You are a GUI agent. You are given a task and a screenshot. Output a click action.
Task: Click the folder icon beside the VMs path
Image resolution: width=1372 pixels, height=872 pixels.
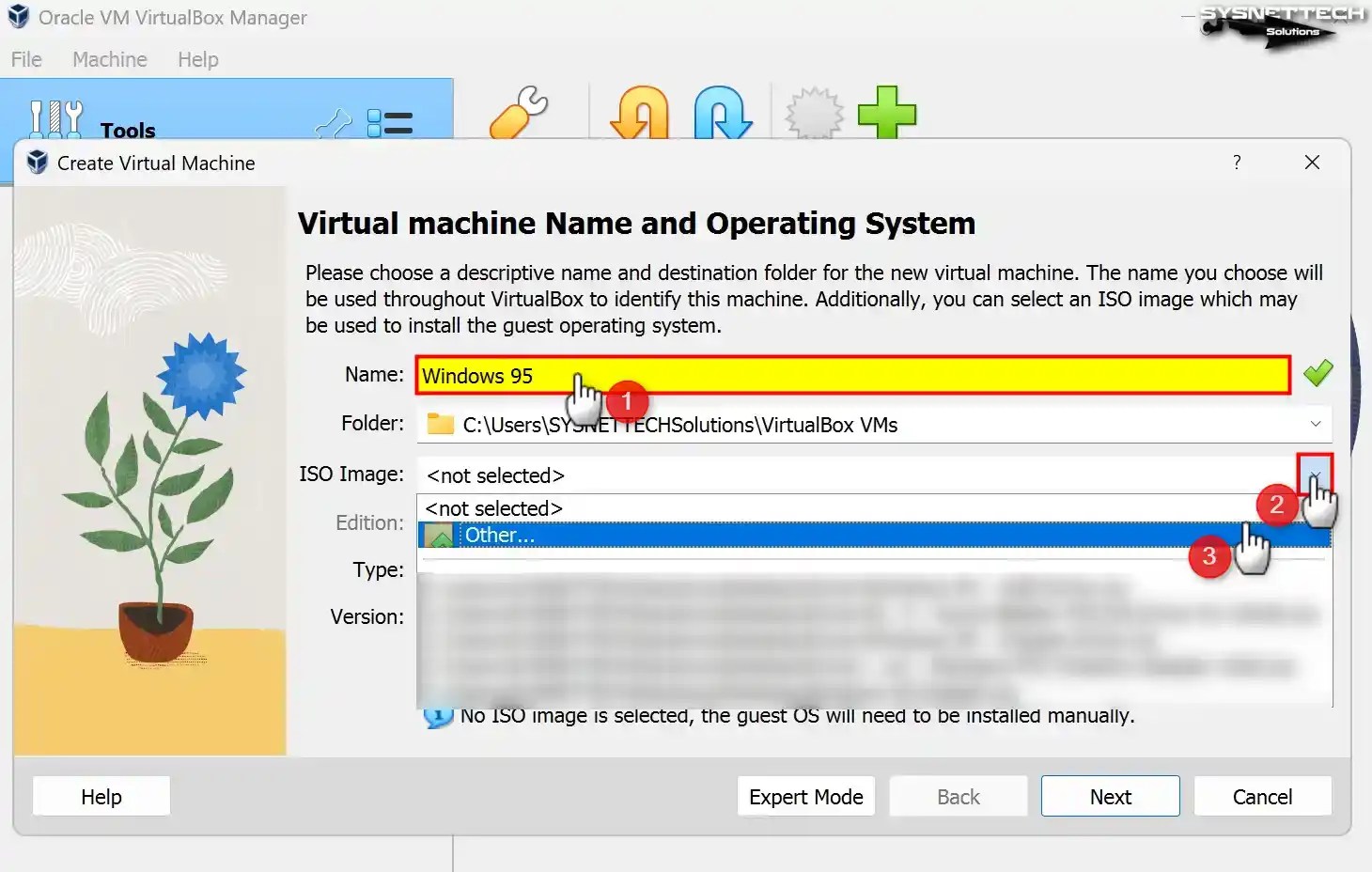coord(438,425)
